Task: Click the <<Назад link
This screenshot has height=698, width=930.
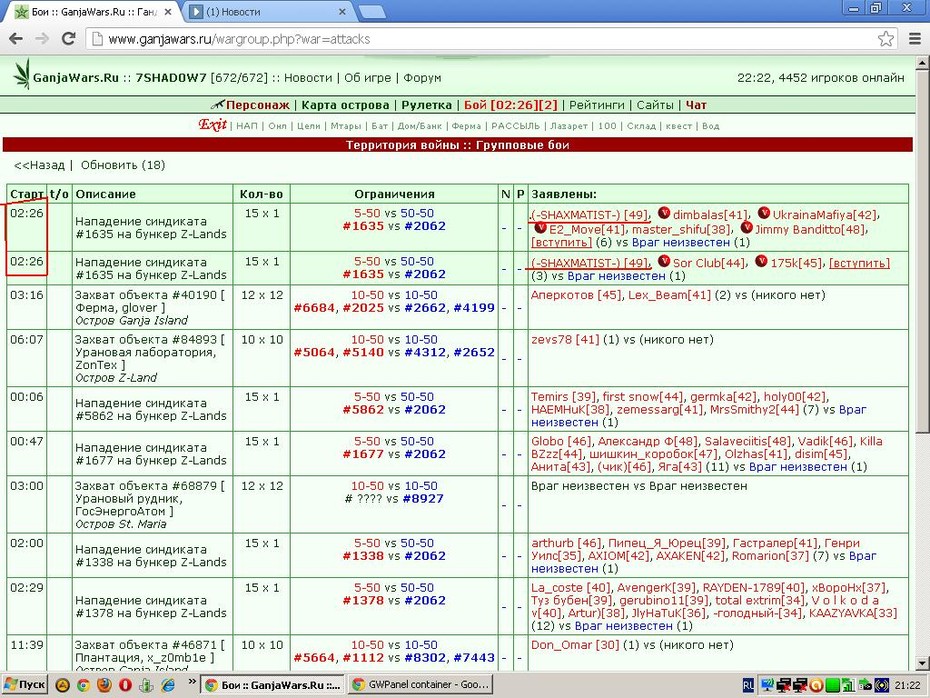Action: click(x=39, y=165)
